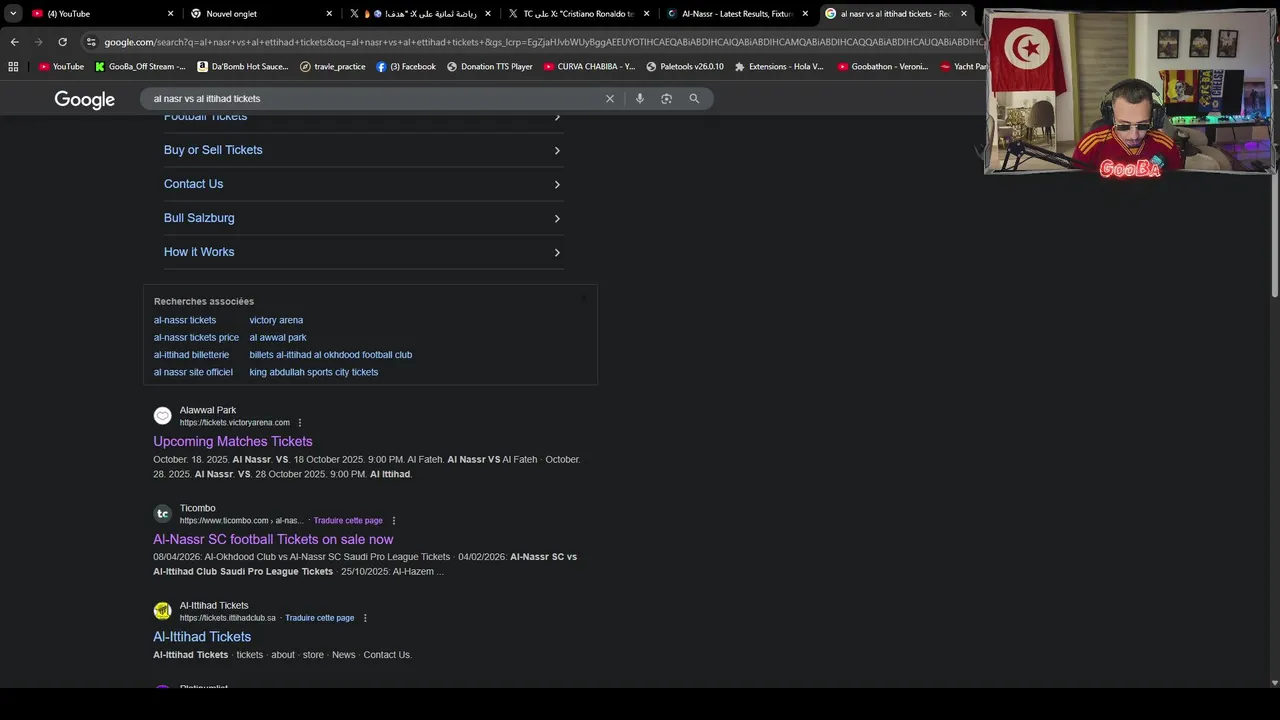Open the GooBa_Off Stream bookmark

[140, 67]
